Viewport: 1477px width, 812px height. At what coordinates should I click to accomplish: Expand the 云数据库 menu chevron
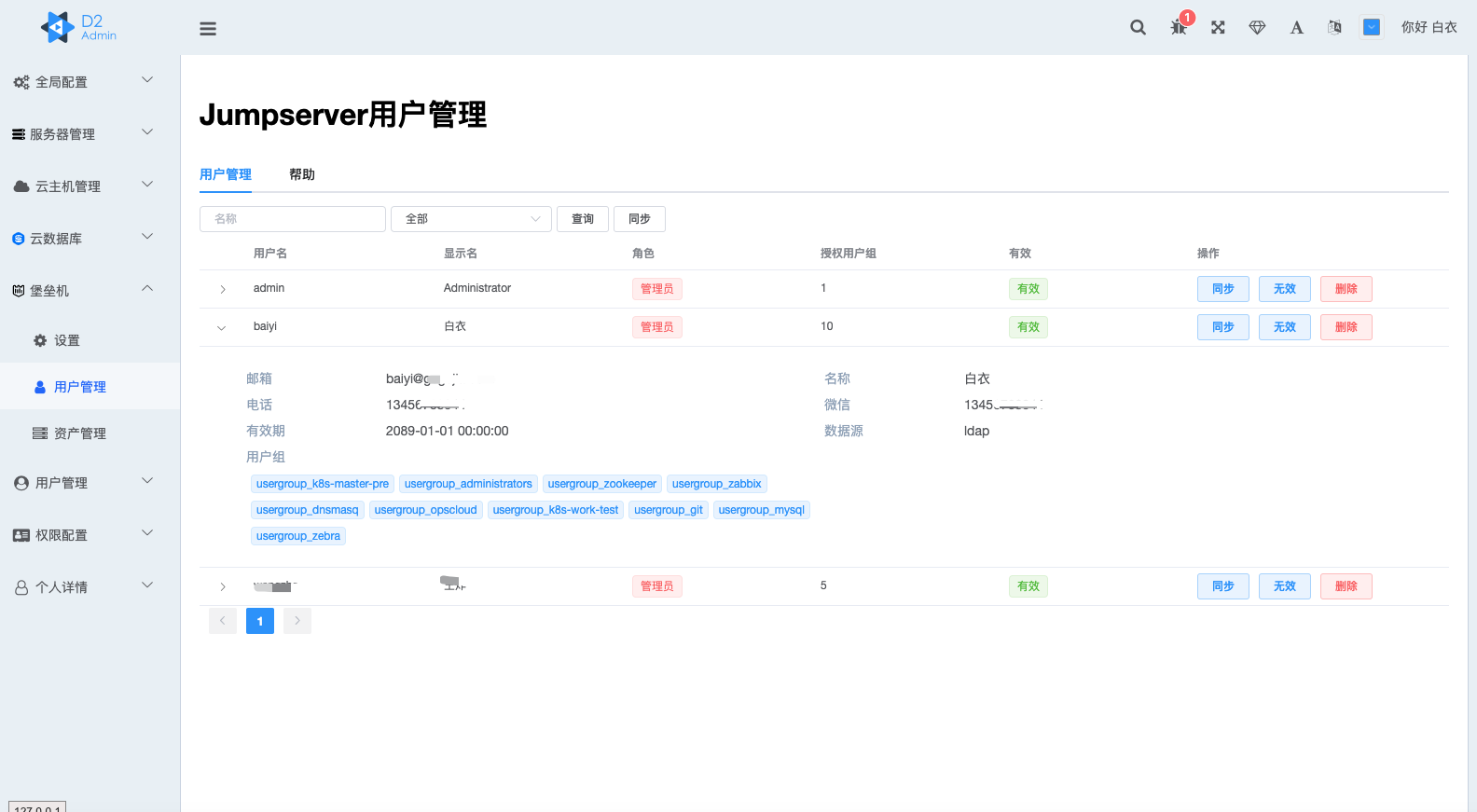[x=147, y=237]
